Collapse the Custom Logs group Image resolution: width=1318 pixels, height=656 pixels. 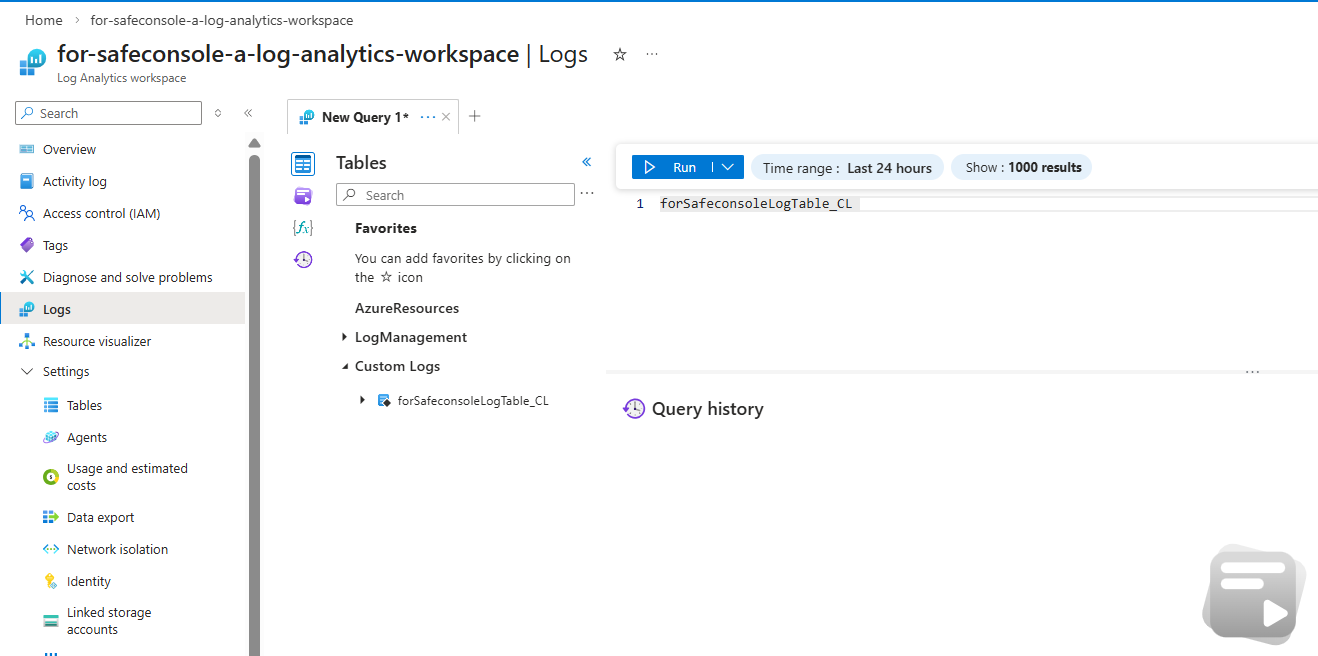coord(344,366)
